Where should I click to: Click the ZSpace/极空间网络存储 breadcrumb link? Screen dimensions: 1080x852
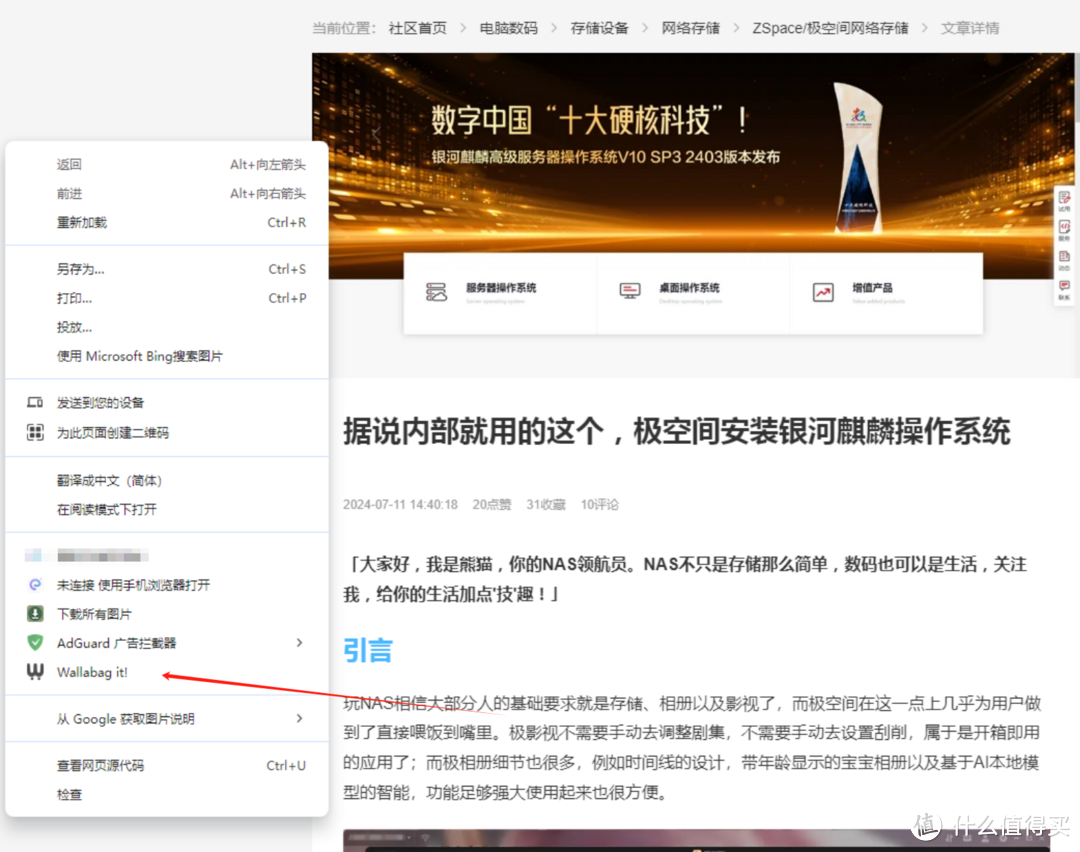[830, 28]
